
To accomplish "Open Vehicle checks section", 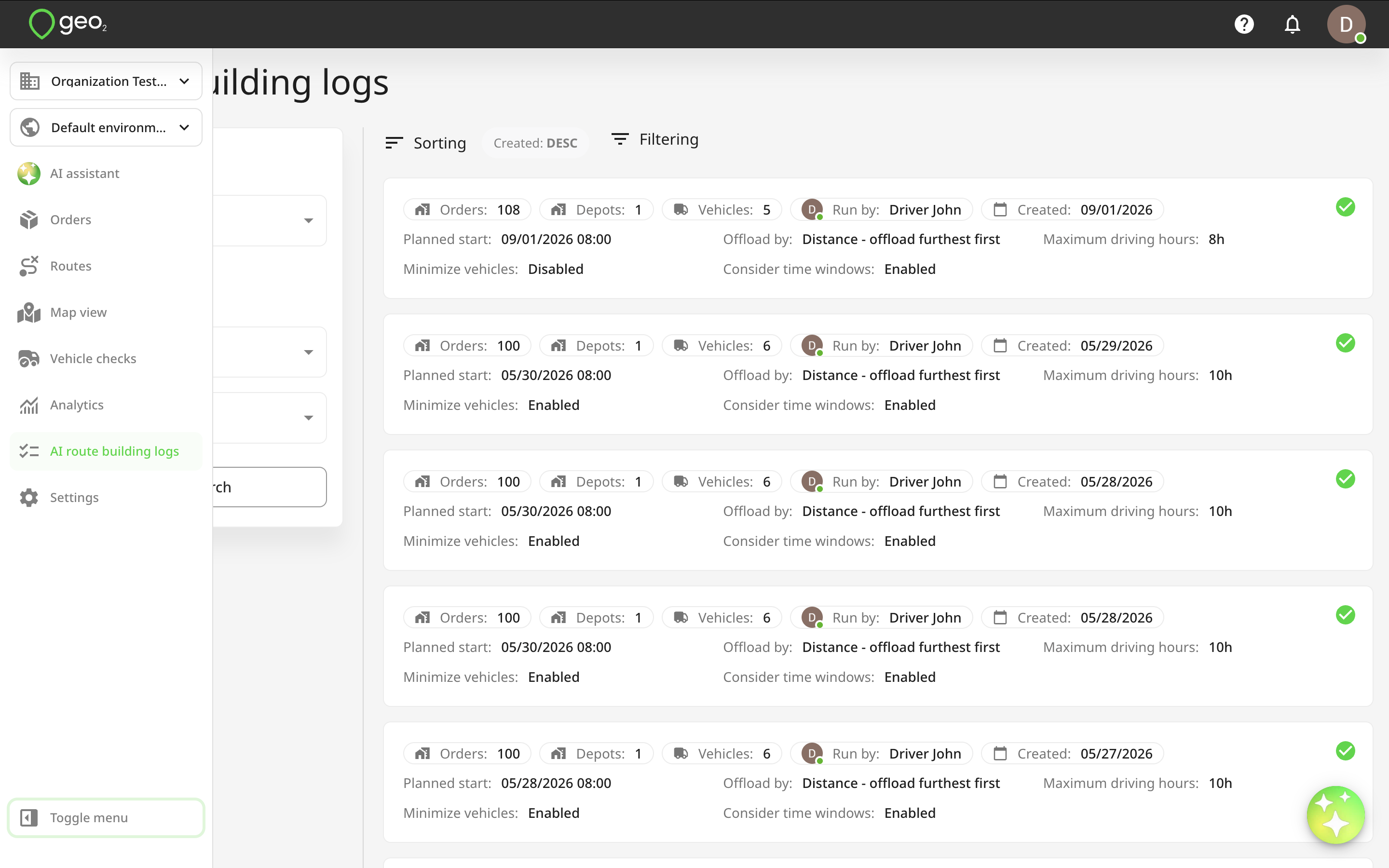I will [x=106, y=359].
